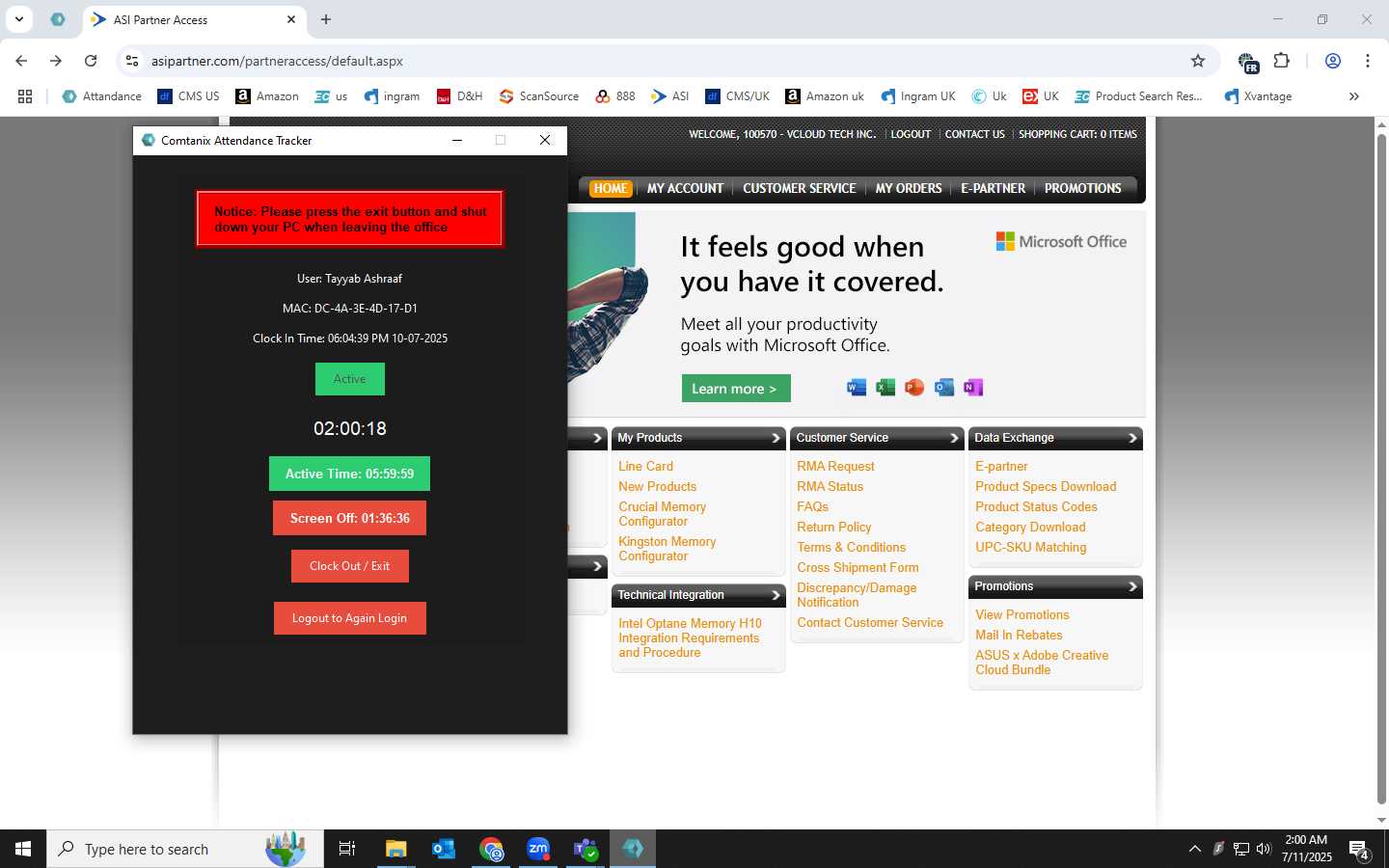Expand the My Products panel arrow

pyautogui.click(x=776, y=438)
